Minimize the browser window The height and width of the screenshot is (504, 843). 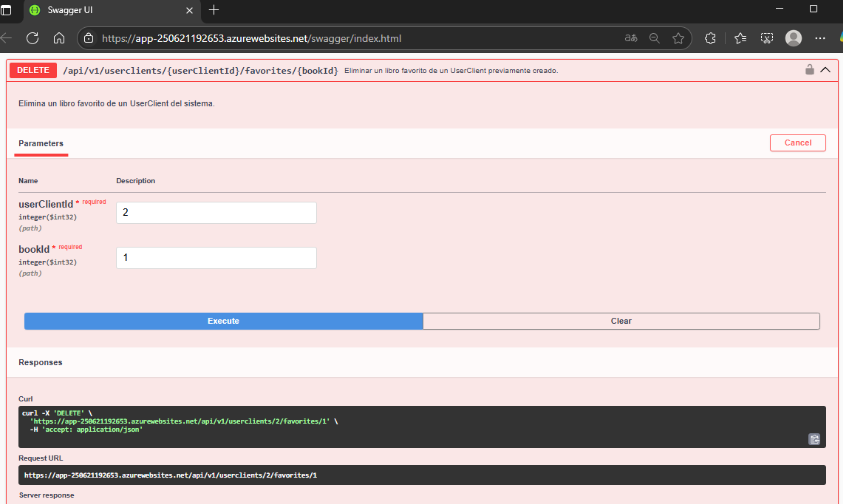(780, 9)
